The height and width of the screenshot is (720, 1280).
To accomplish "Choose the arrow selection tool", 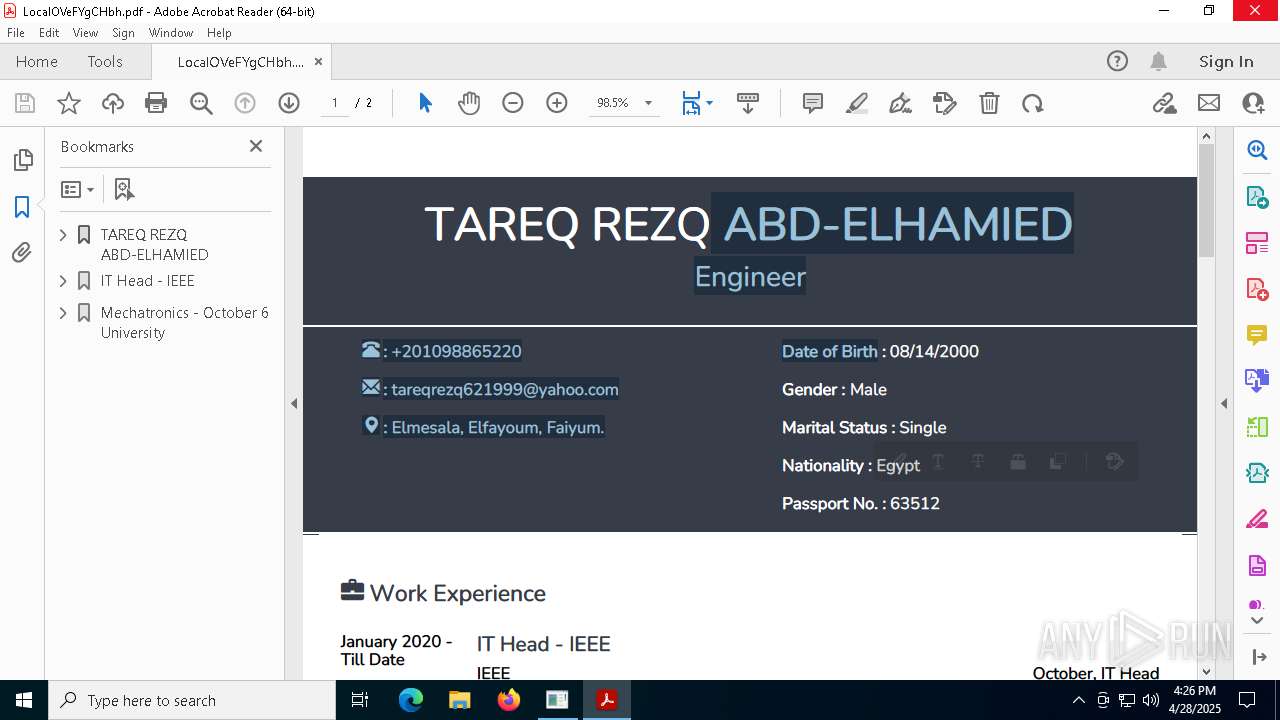I will 425,103.
